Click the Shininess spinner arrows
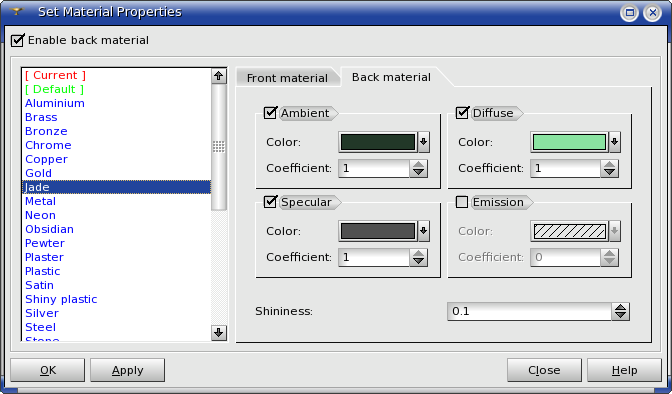 (x=621, y=311)
